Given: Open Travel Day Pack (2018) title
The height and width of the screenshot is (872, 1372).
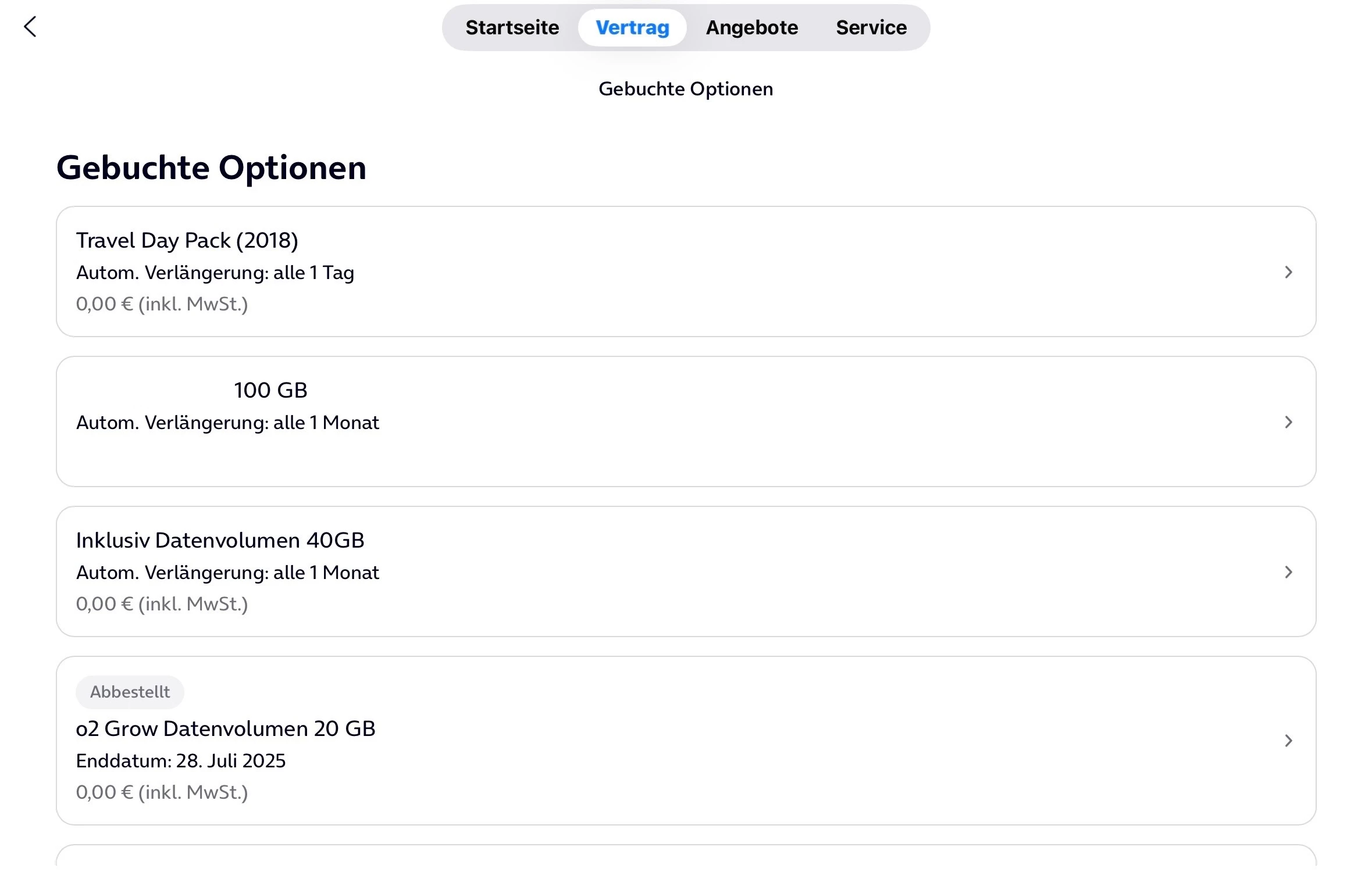Looking at the screenshot, I should click(x=187, y=240).
